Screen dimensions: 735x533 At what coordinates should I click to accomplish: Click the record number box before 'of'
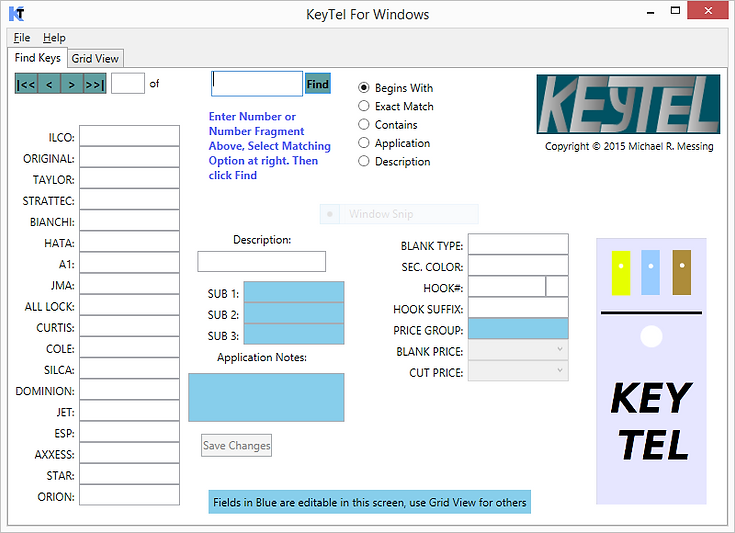point(128,83)
